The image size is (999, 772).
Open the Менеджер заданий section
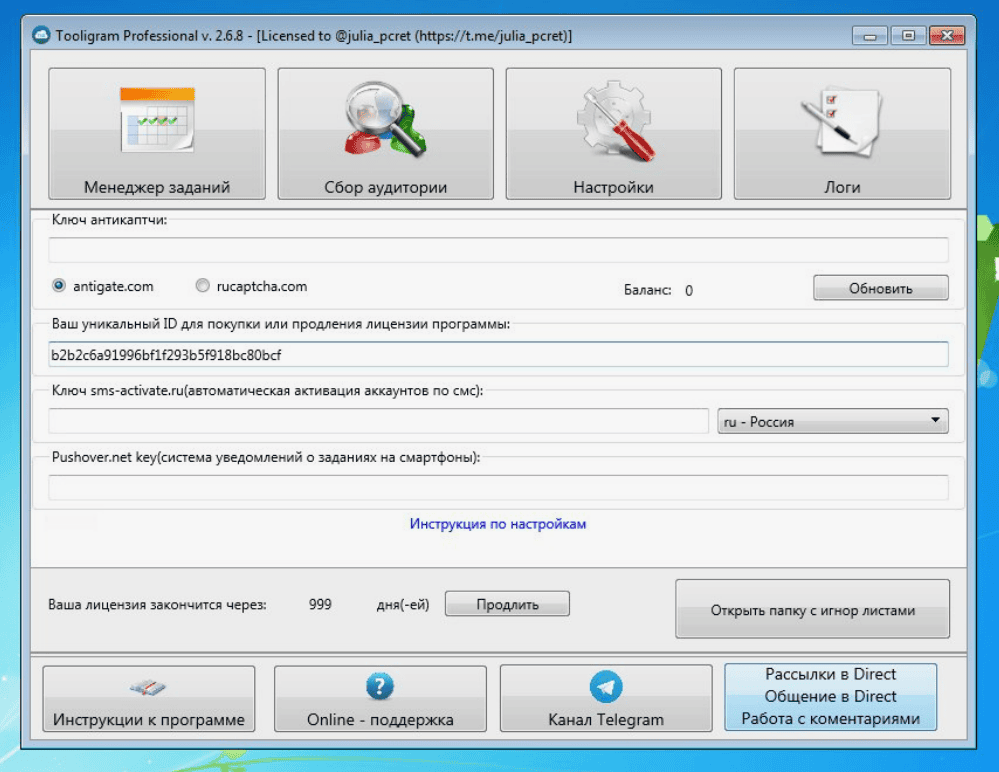click(x=157, y=134)
